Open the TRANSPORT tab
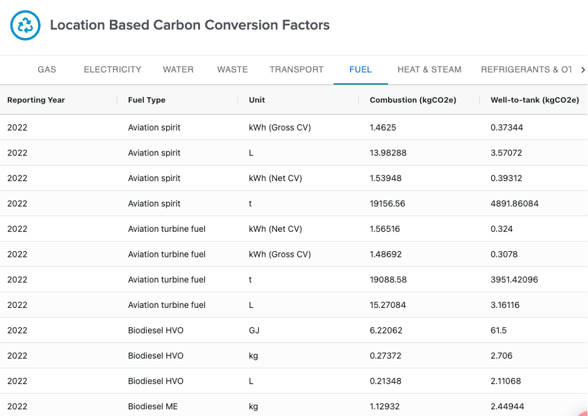This screenshot has height=416, width=588. pyautogui.click(x=296, y=70)
